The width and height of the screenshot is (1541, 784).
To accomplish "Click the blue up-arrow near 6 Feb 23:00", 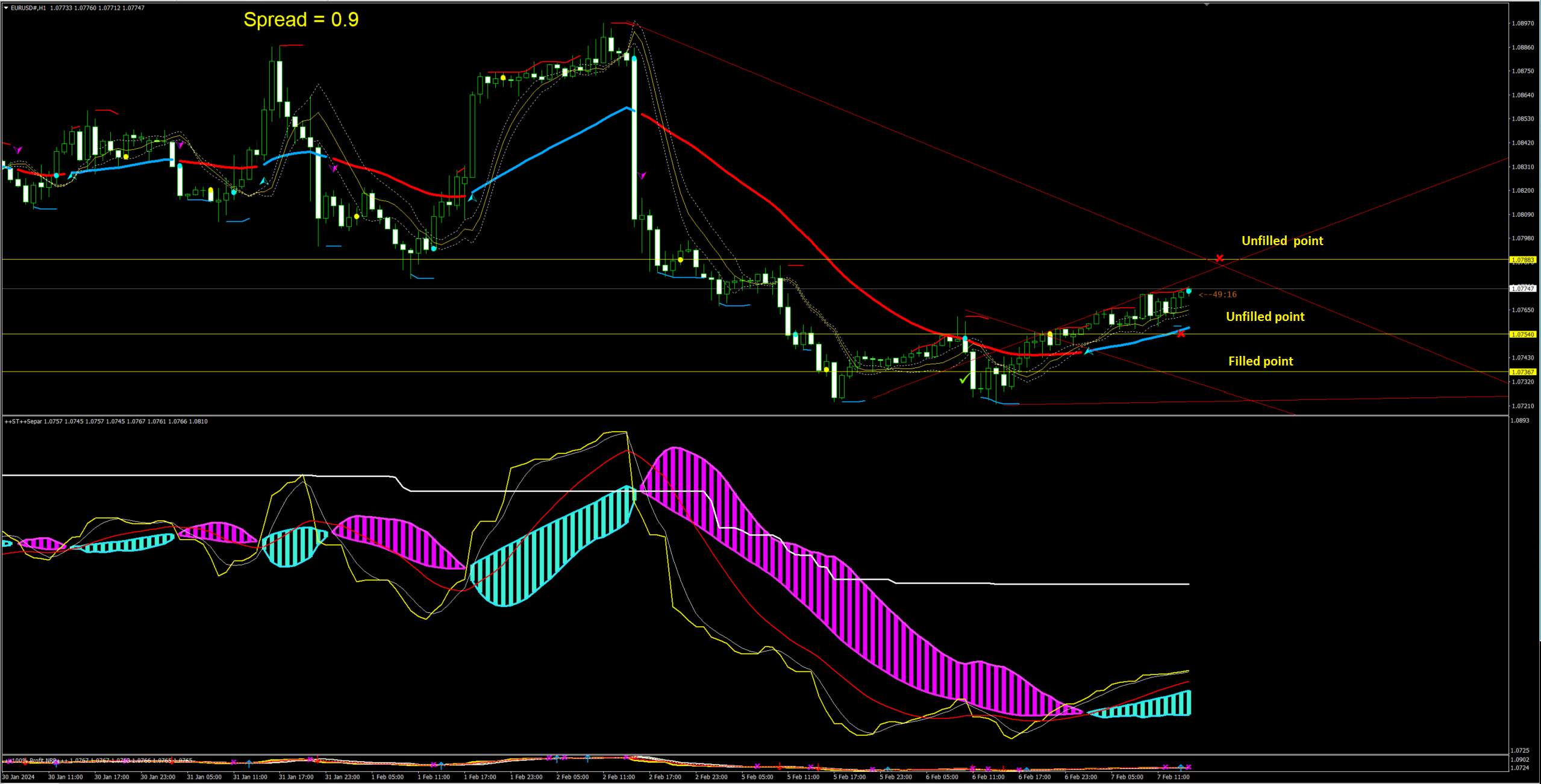I will pos(1088,350).
